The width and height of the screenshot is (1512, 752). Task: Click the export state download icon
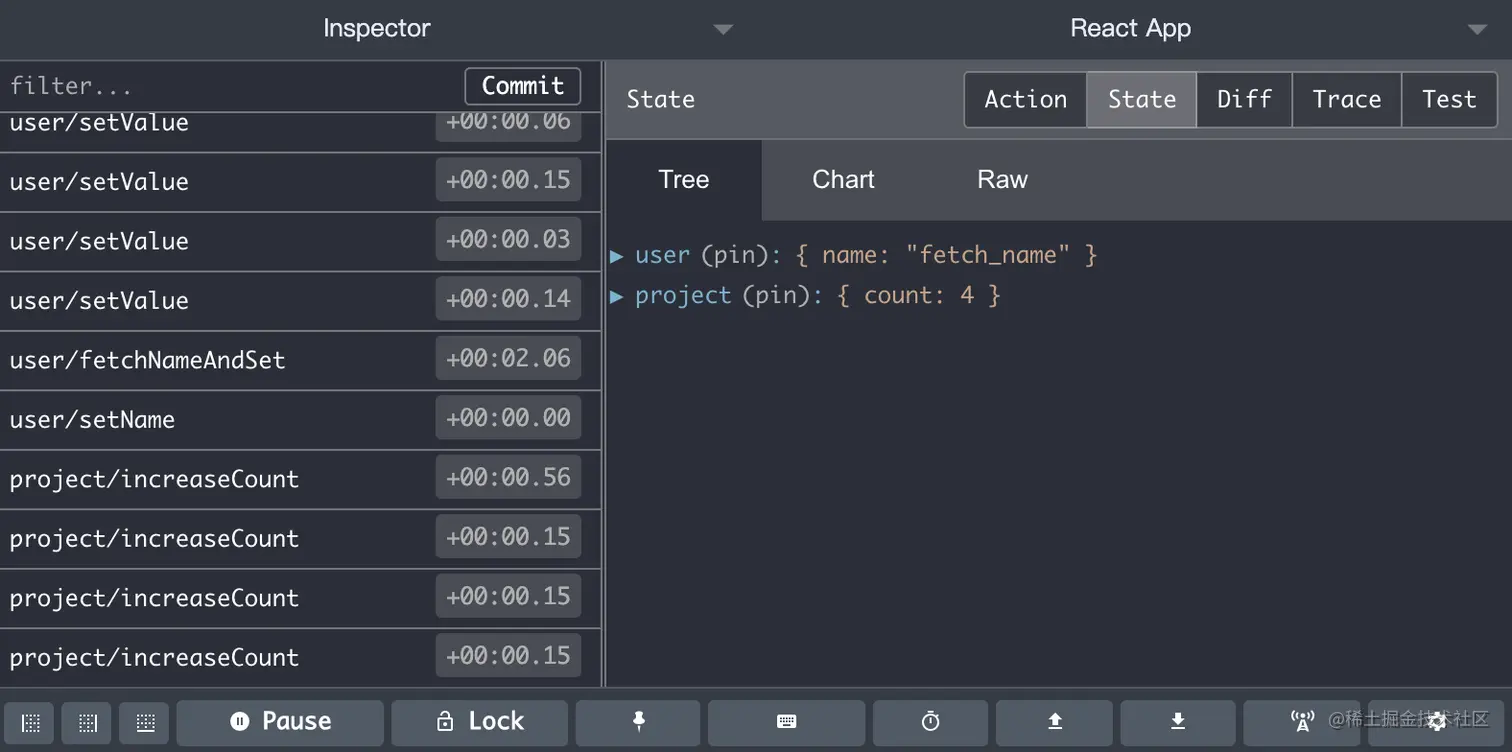pyautogui.click(x=1178, y=722)
